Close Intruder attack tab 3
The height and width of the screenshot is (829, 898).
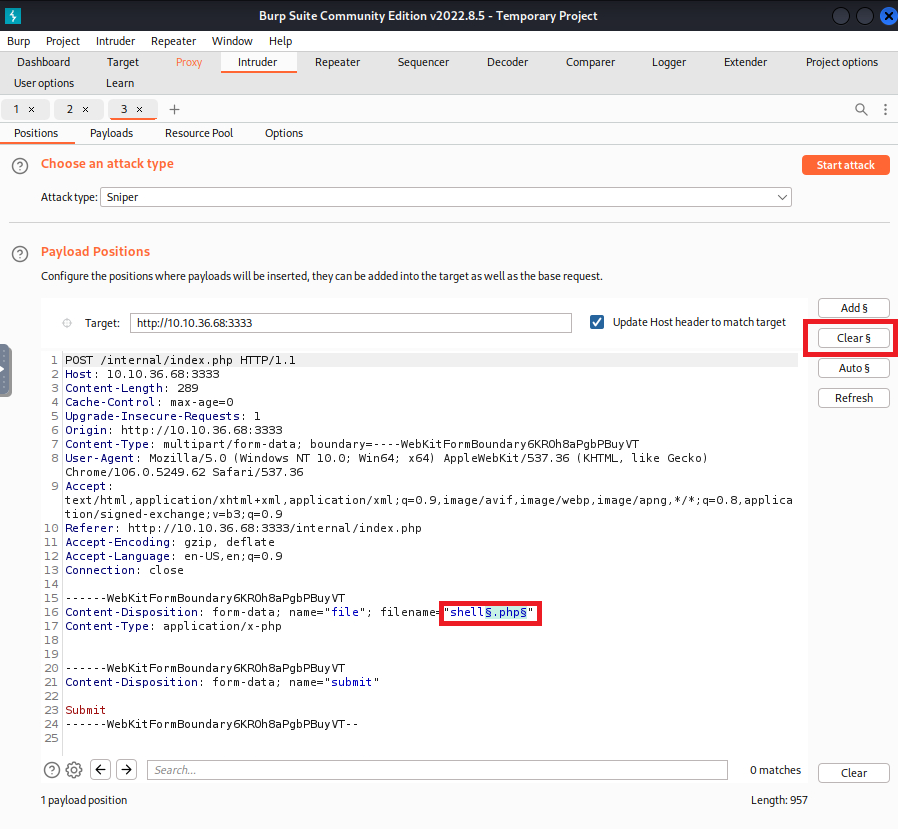(139, 109)
